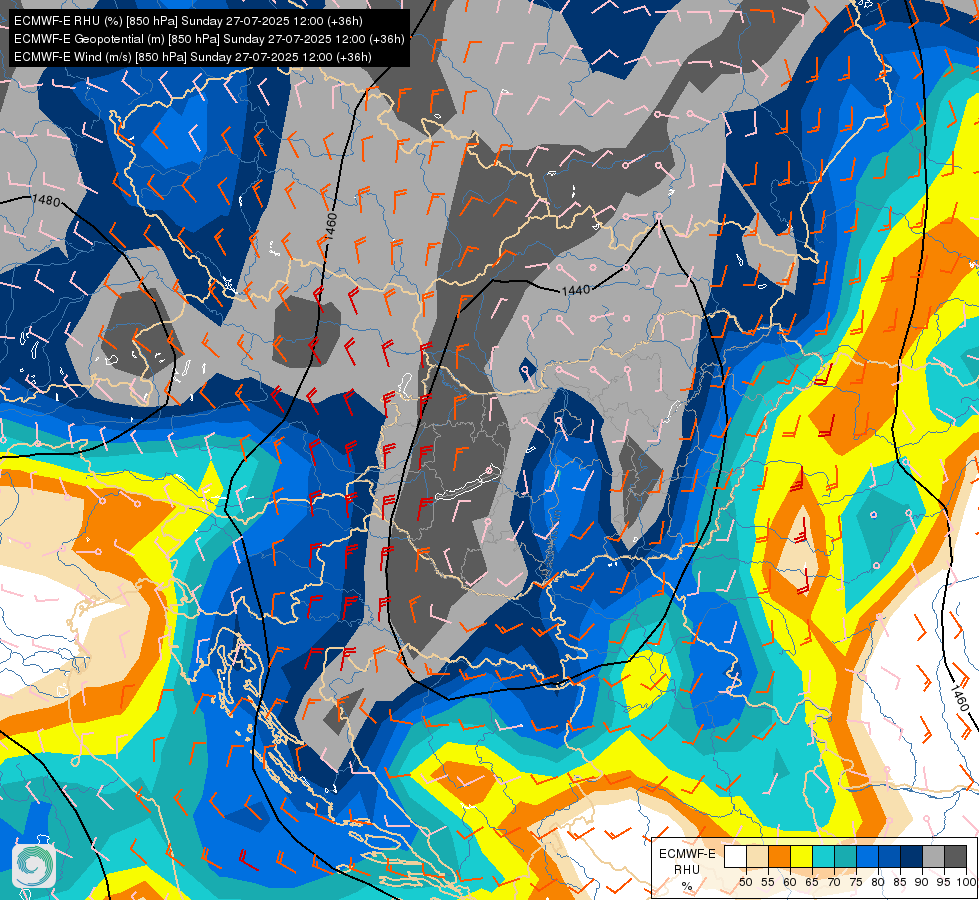Click the 1480 geopotential contour label
The height and width of the screenshot is (900, 979).
(46, 200)
